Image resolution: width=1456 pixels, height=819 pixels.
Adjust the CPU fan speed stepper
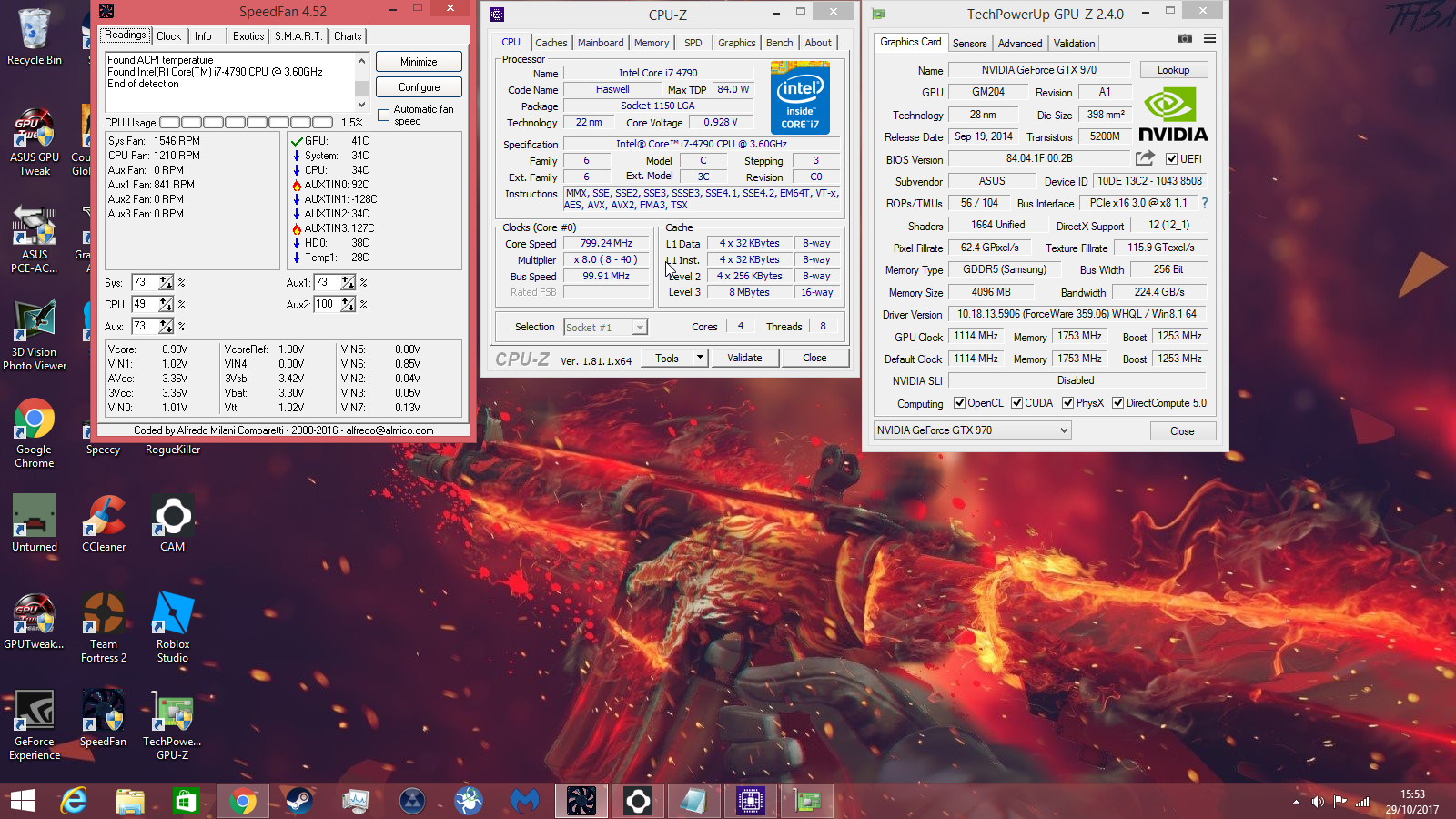[x=166, y=304]
